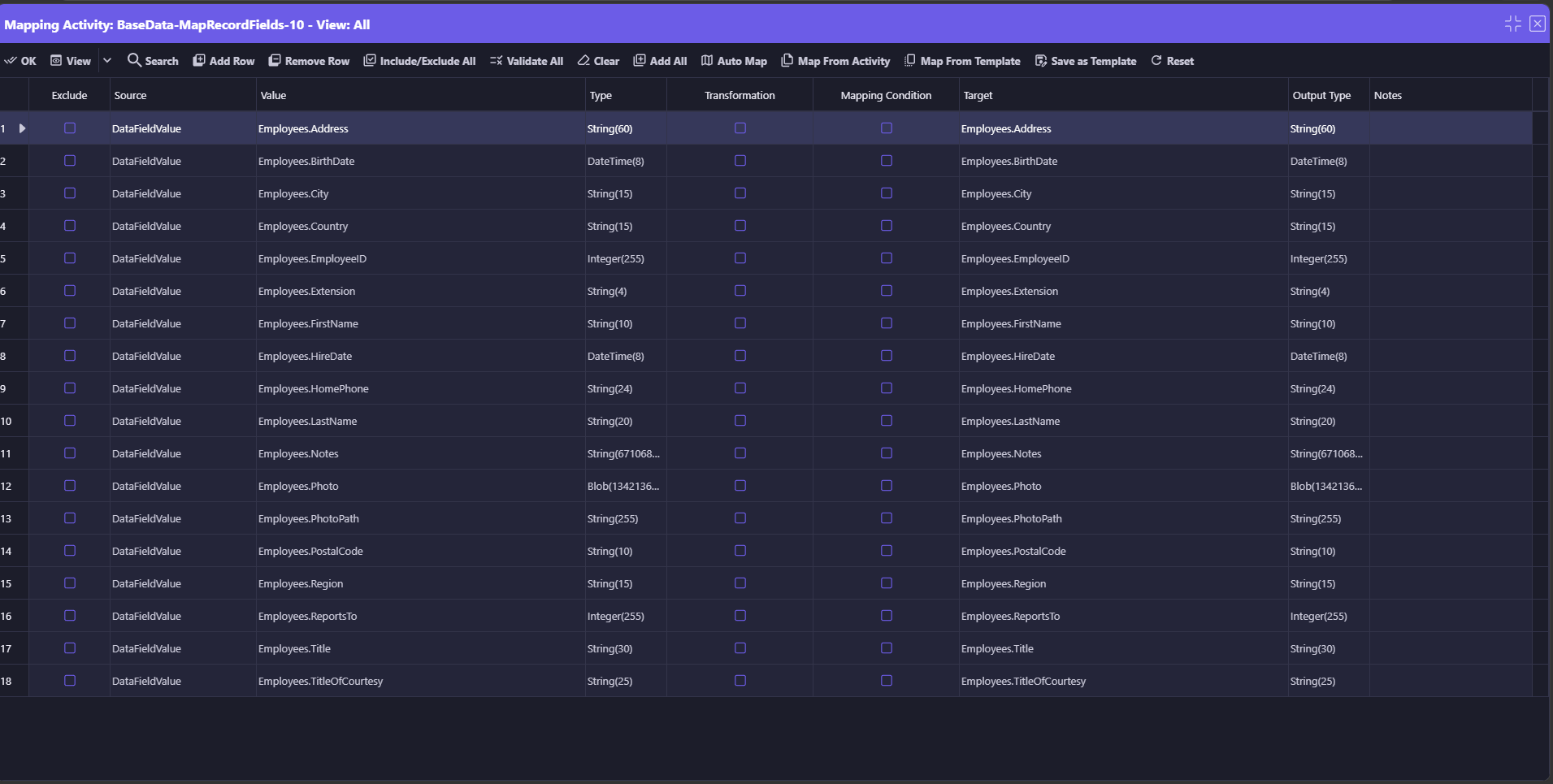1553x784 pixels.
Task: Enable Mapping Condition for Employees.EmployeeID row
Action: click(x=886, y=258)
